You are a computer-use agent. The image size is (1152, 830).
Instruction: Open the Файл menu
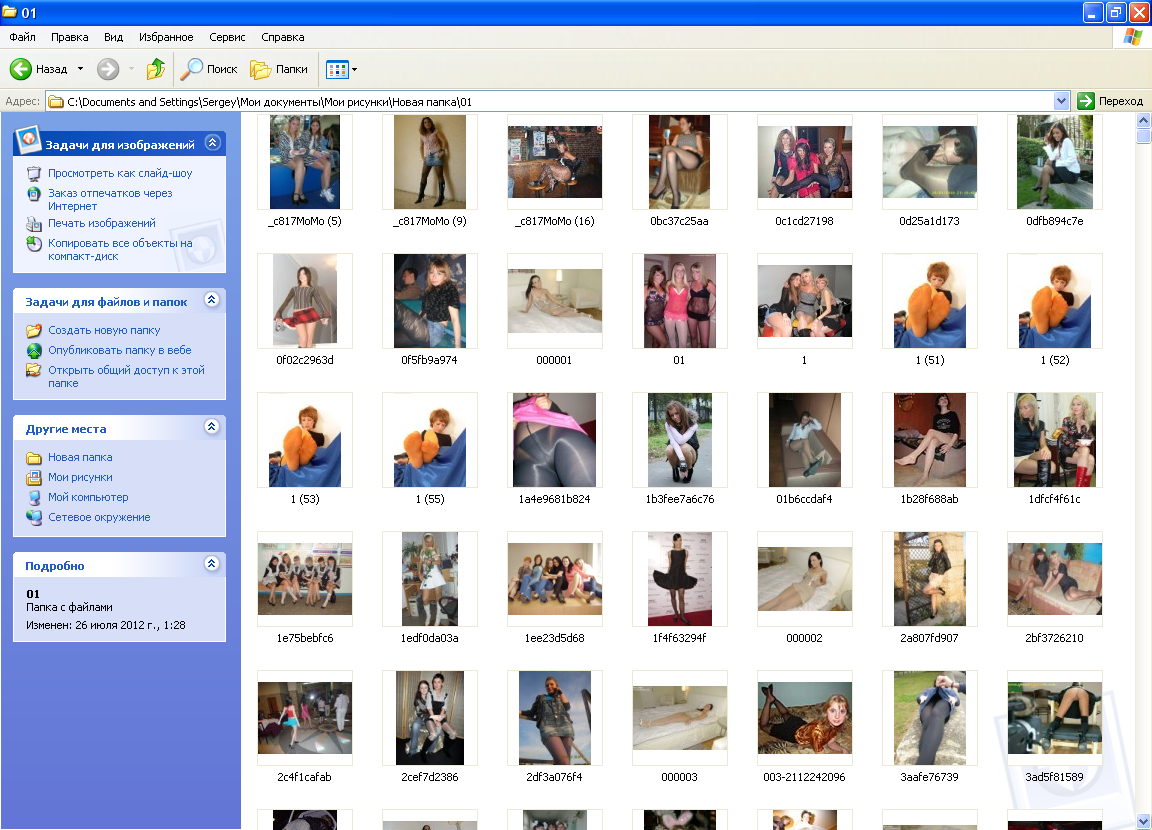point(23,37)
